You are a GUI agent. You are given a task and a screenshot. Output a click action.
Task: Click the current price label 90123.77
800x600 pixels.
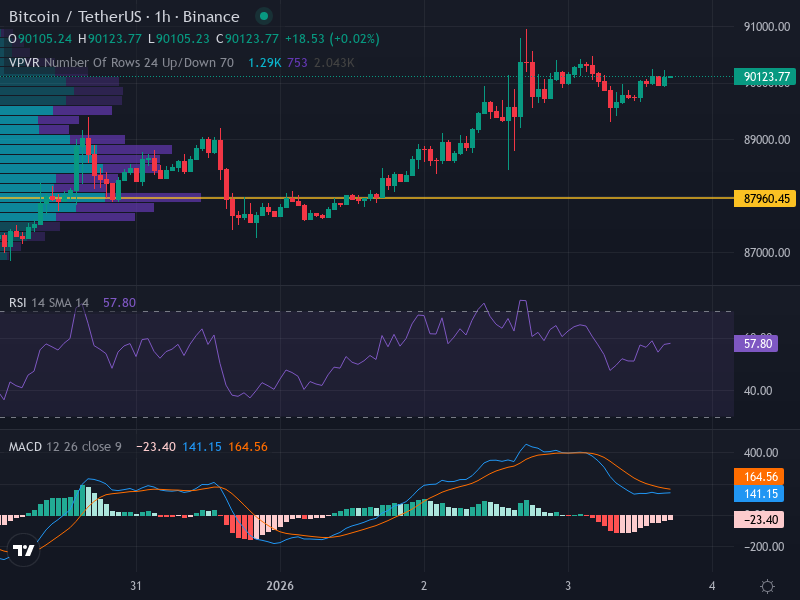(x=767, y=76)
